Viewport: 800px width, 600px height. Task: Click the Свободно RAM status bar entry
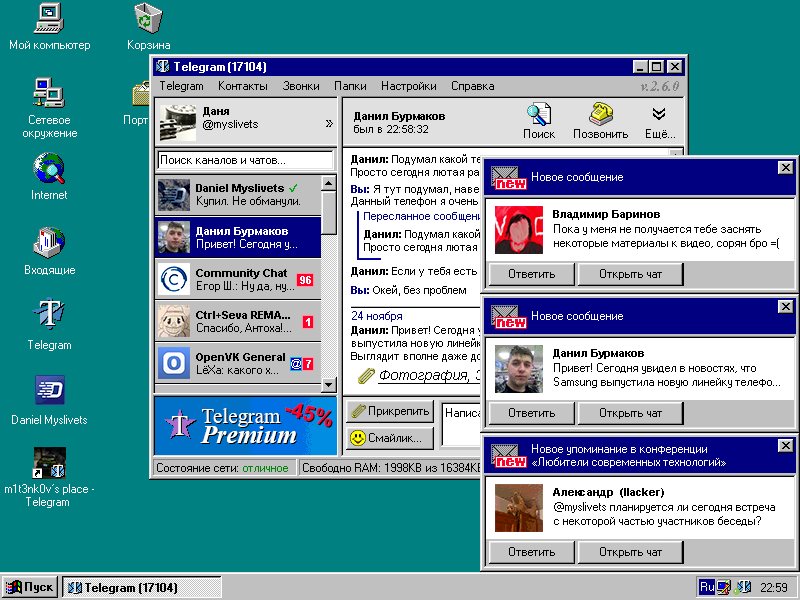(391, 468)
